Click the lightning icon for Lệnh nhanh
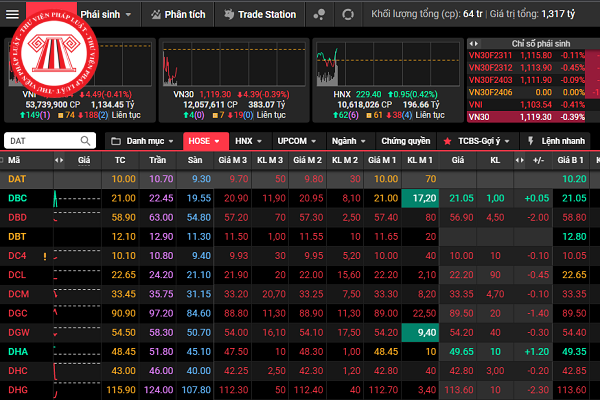This screenshot has height=400, width=600. tap(530, 141)
